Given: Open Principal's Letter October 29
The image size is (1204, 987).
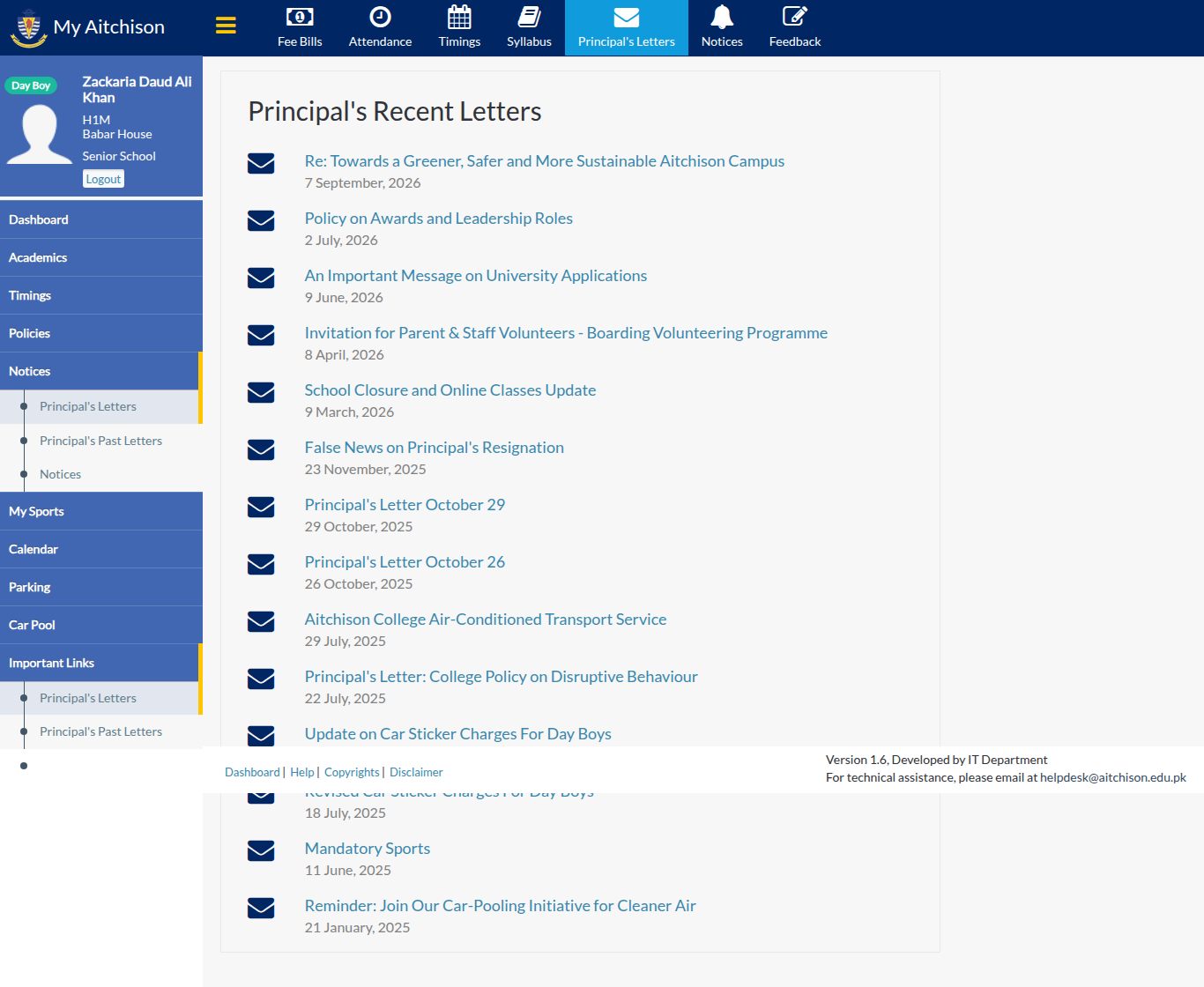Looking at the screenshot, I should tap(405, 505).
